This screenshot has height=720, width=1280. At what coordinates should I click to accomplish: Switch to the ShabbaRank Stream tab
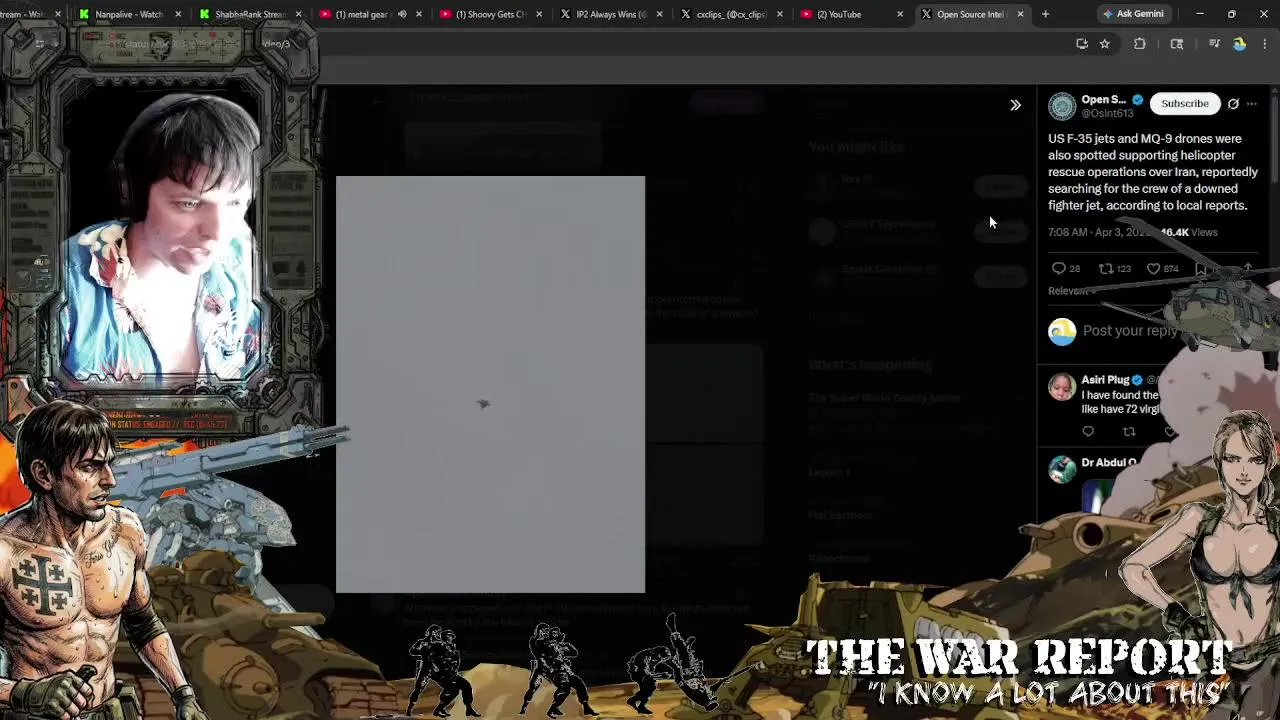tap(248, 14)
